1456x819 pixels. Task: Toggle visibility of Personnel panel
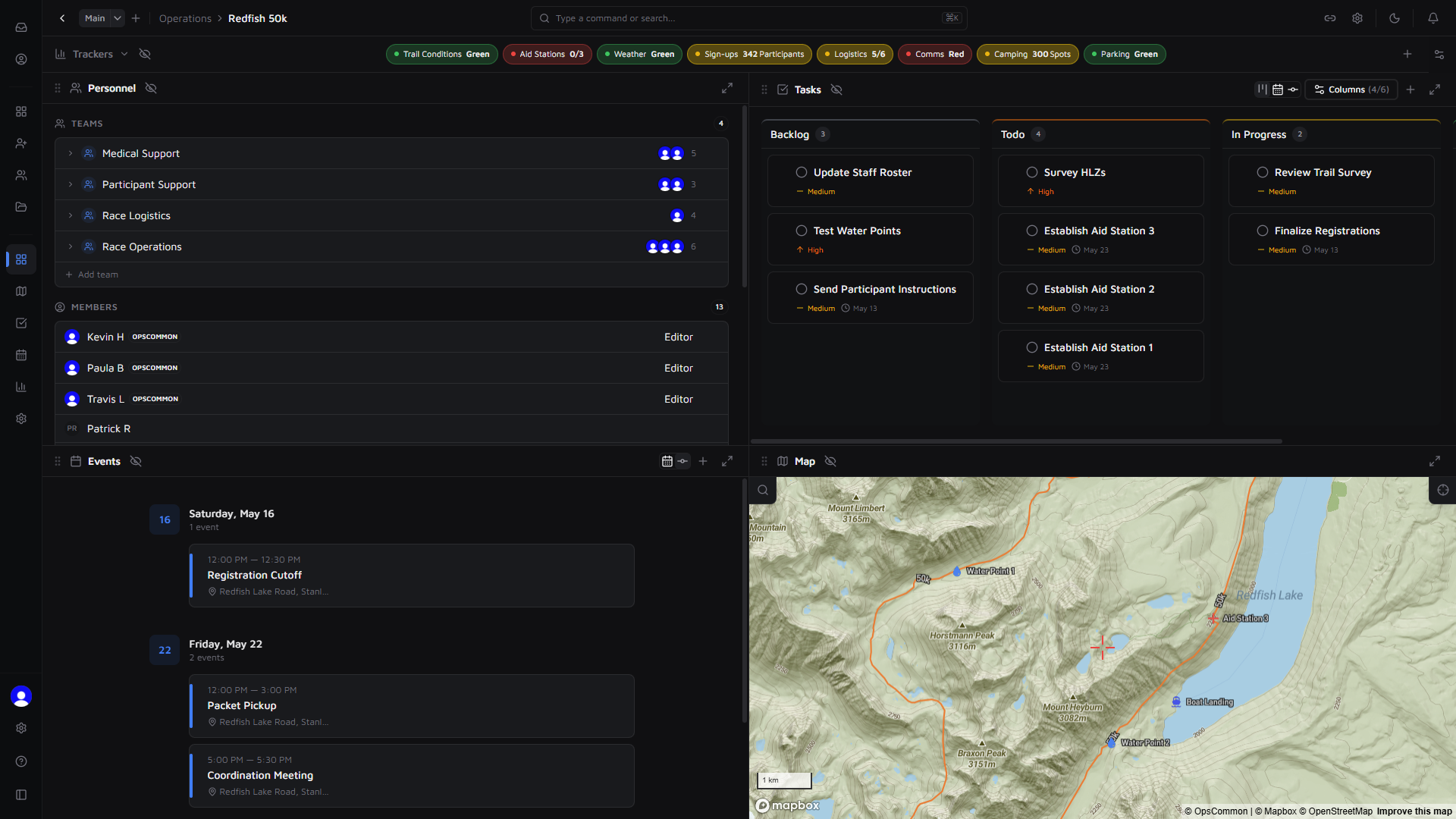(x=151, y=88)
